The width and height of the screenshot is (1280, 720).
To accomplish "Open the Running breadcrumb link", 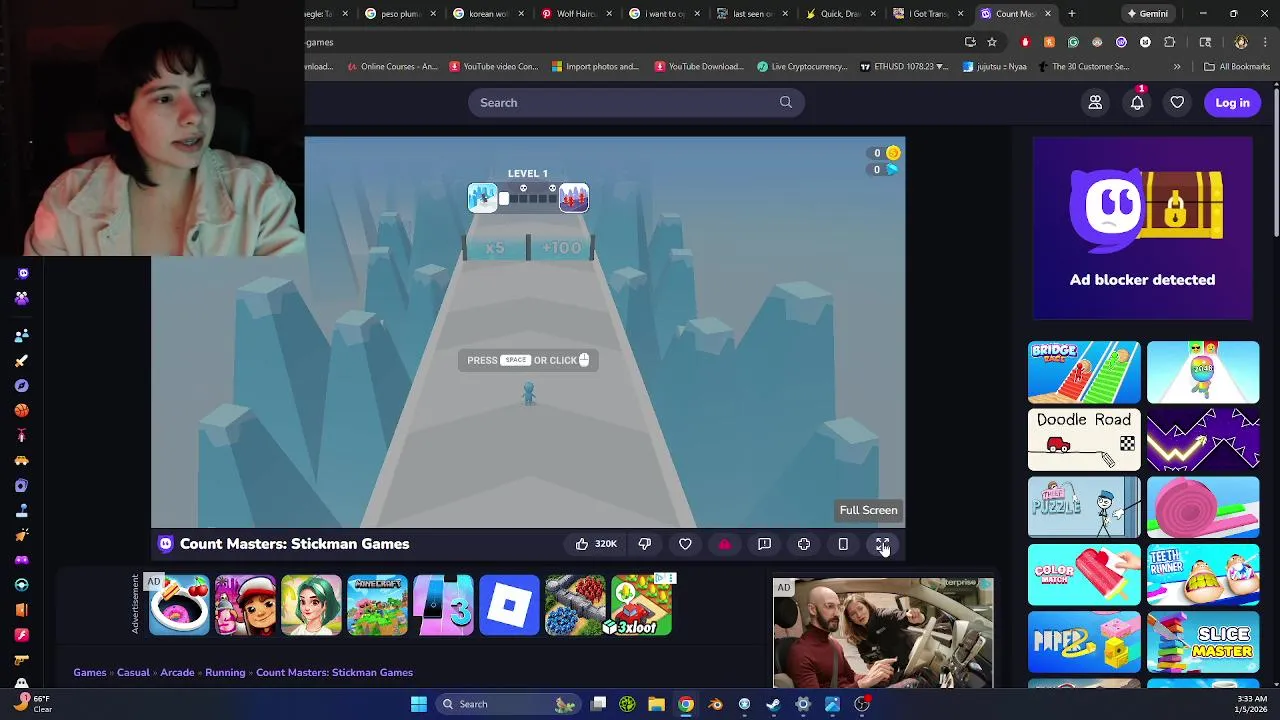I will [x=225, y=673].
